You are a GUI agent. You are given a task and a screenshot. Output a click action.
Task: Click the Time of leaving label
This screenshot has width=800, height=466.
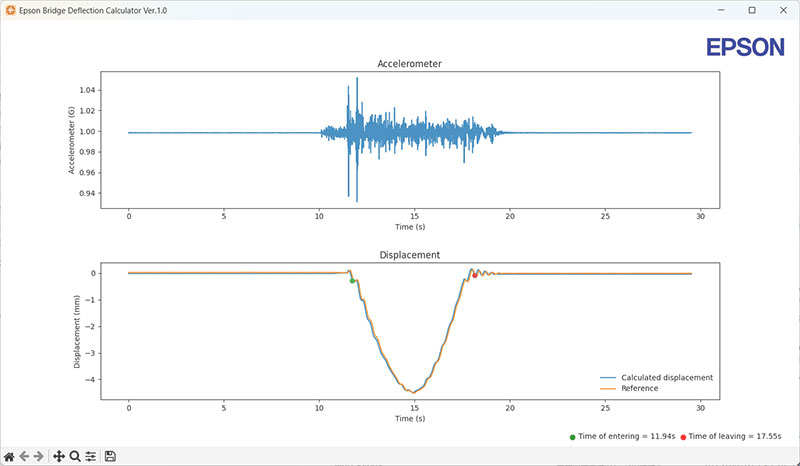click(738, 437)
